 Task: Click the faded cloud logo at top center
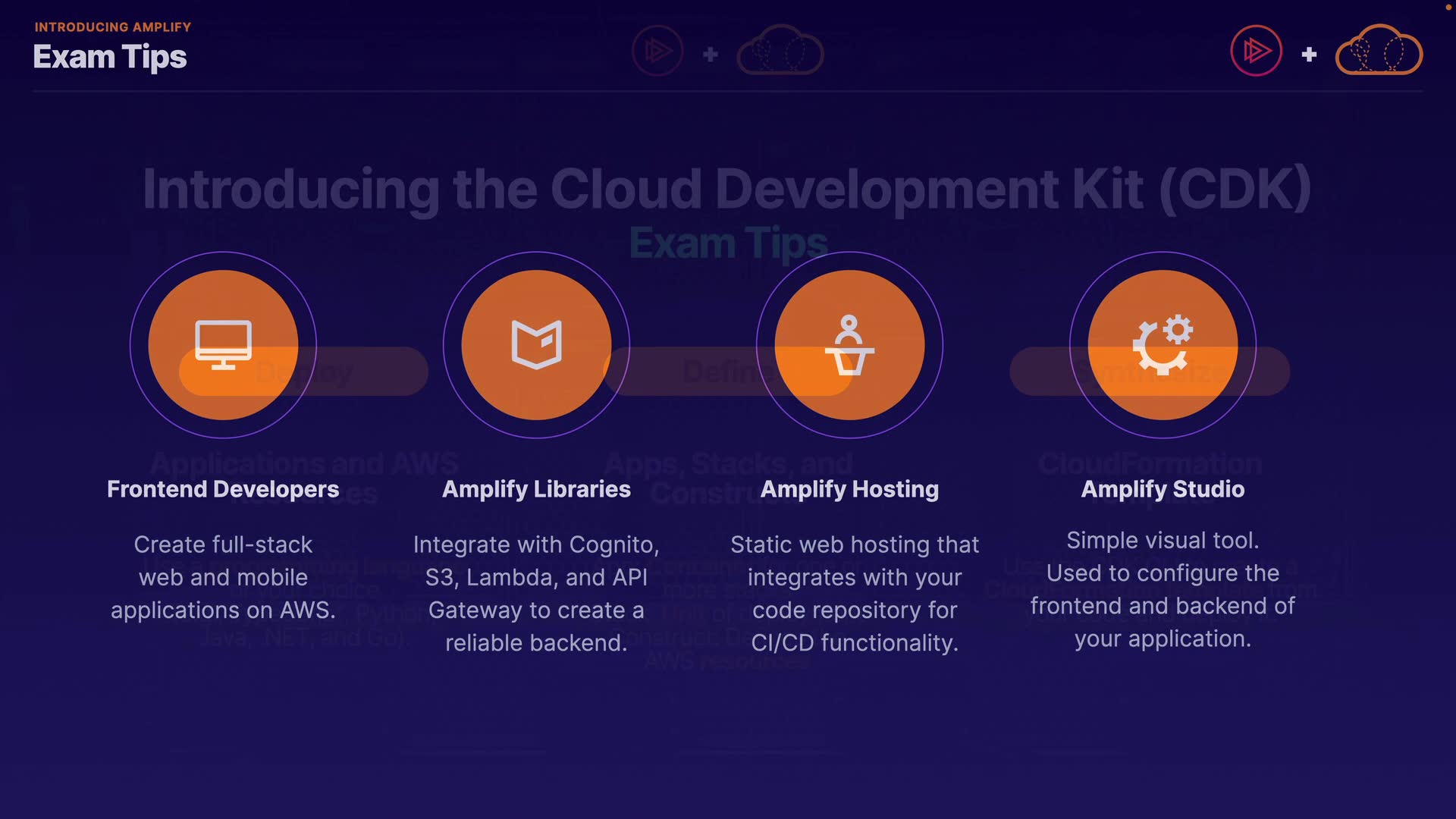pos(780,51)
